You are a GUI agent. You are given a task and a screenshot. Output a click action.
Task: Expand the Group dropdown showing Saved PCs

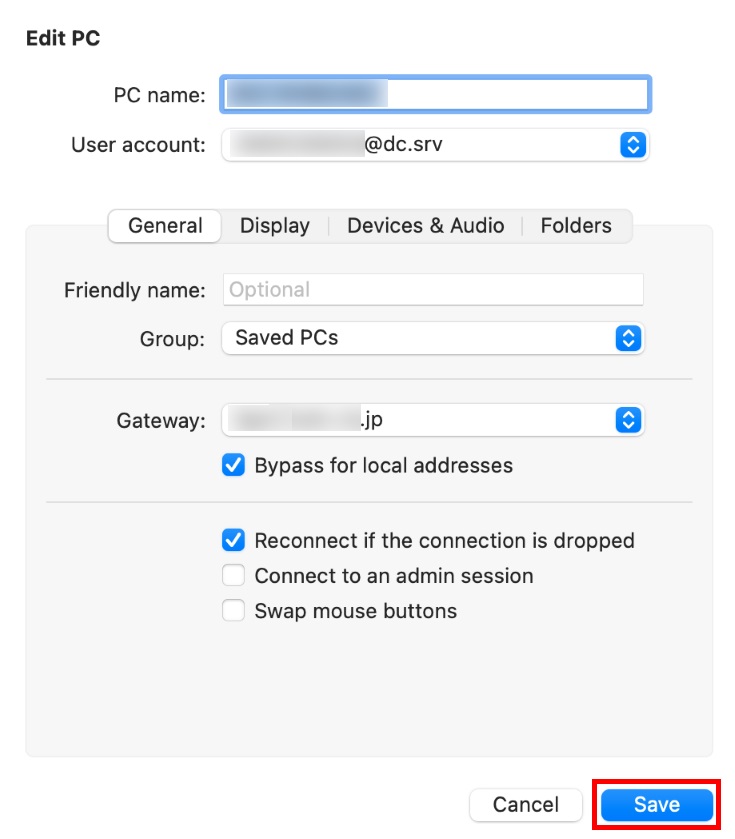tap(432, 338)
